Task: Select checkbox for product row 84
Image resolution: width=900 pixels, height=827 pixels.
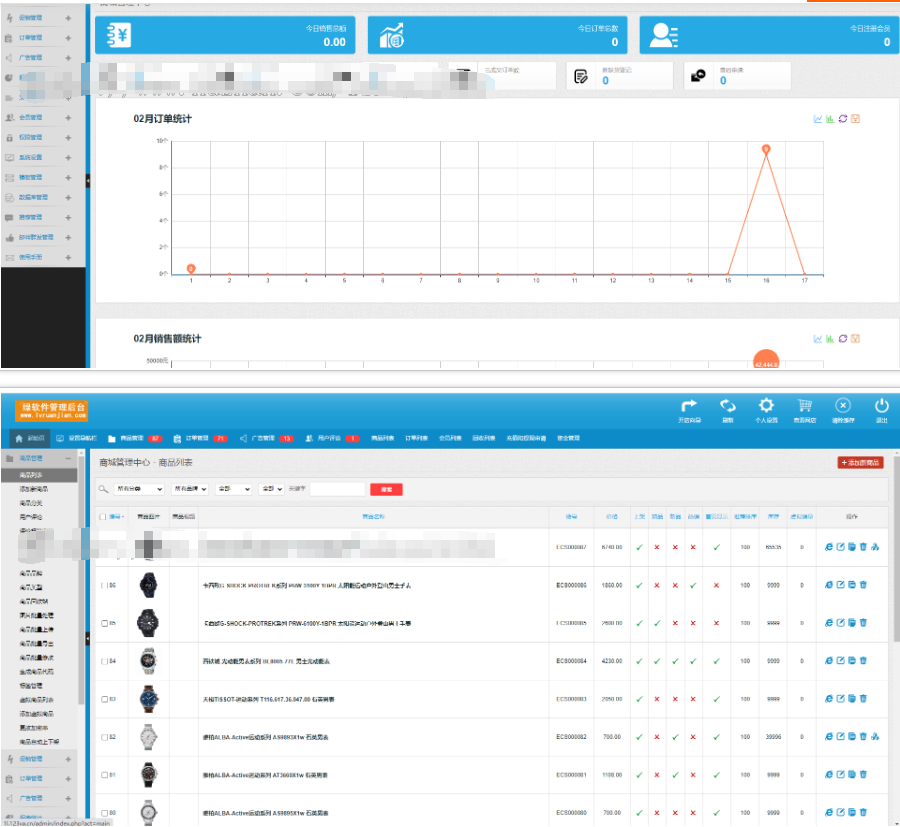Action: 104,660
